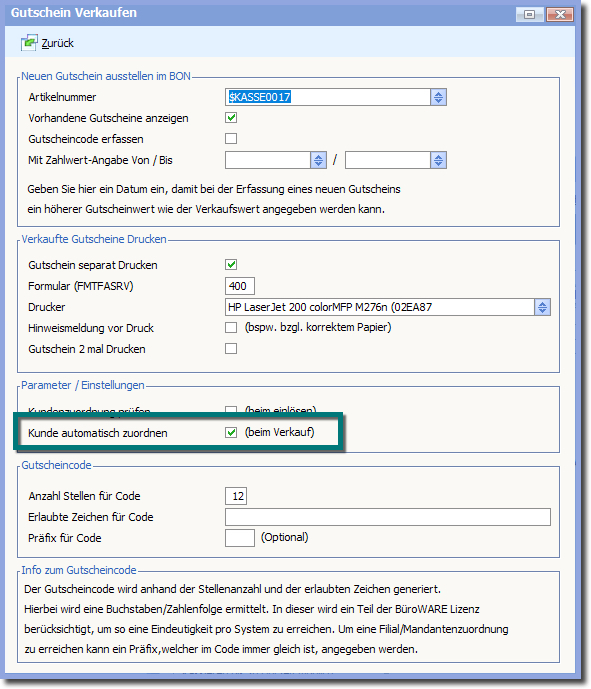This screenshot has height=689, width=591.
Task: Click the Drucker HP LaserJet field
Action: (380, 307)
